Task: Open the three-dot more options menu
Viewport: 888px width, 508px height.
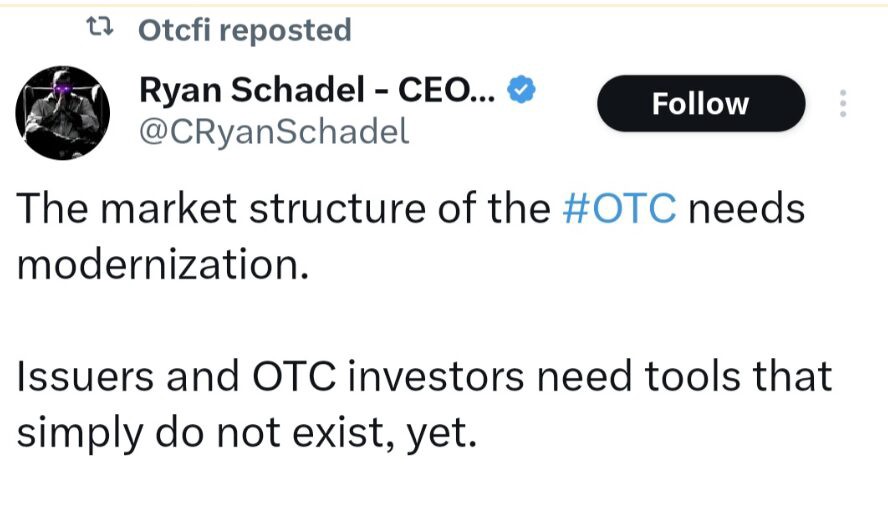Action: click(843, 104)
